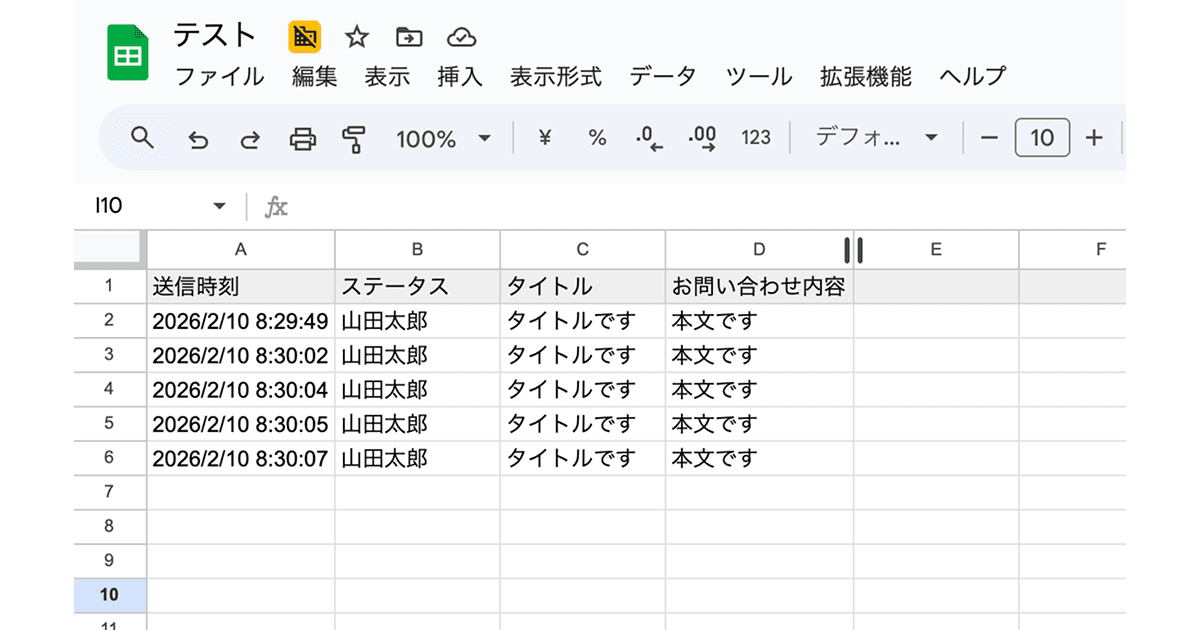Click the Redo icon
This screenshot has width=1200, height=630.
249,139
